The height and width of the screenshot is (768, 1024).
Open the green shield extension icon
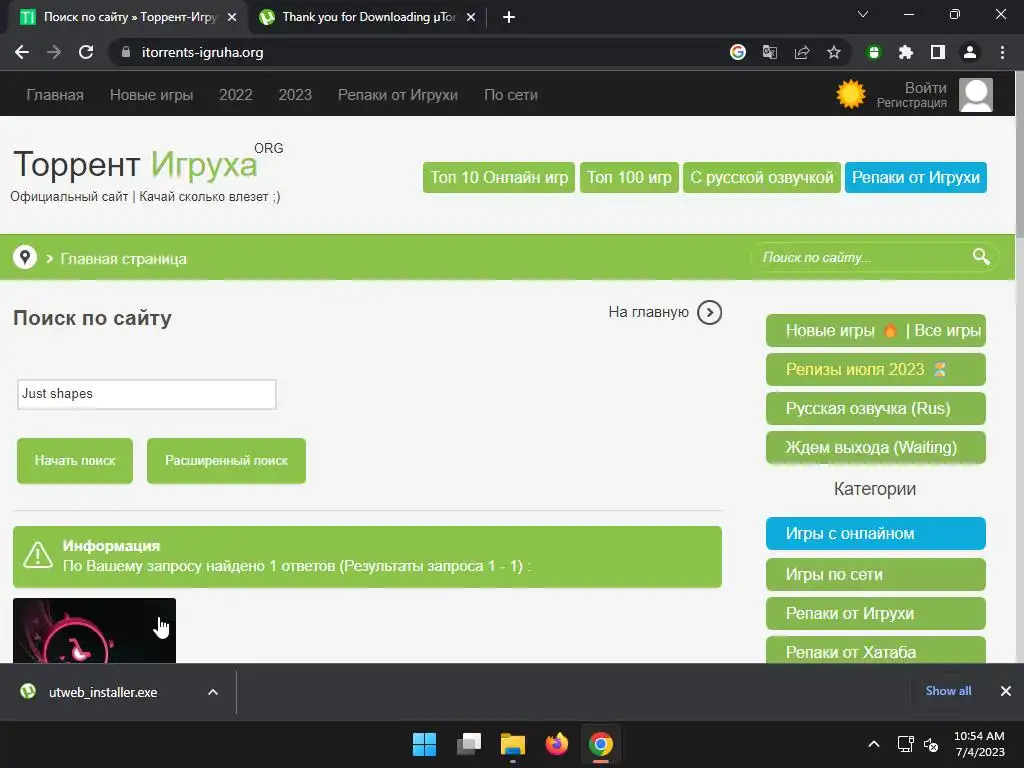(x=874, y=52)
